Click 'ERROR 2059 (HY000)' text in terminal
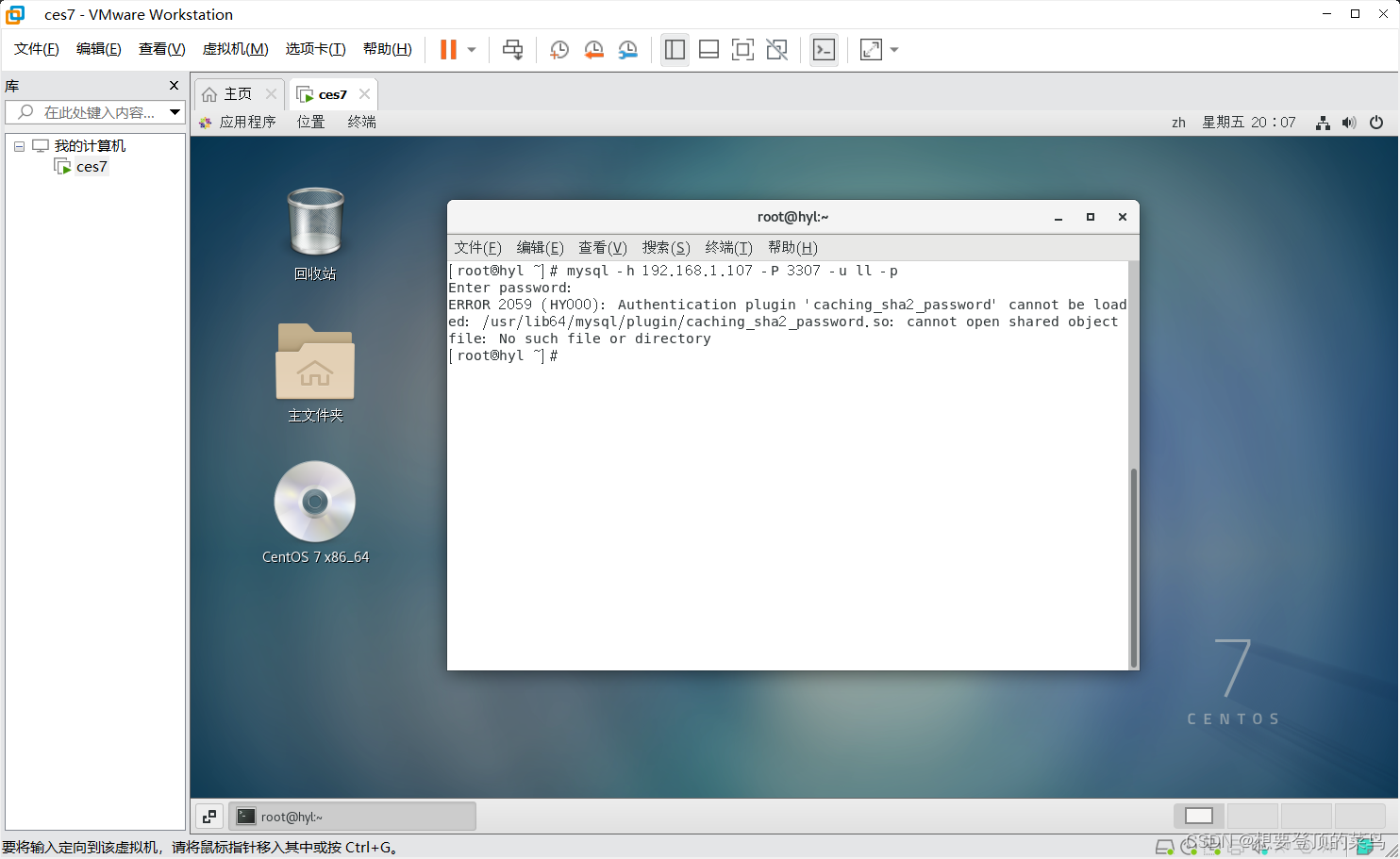 tap(527, 306)
